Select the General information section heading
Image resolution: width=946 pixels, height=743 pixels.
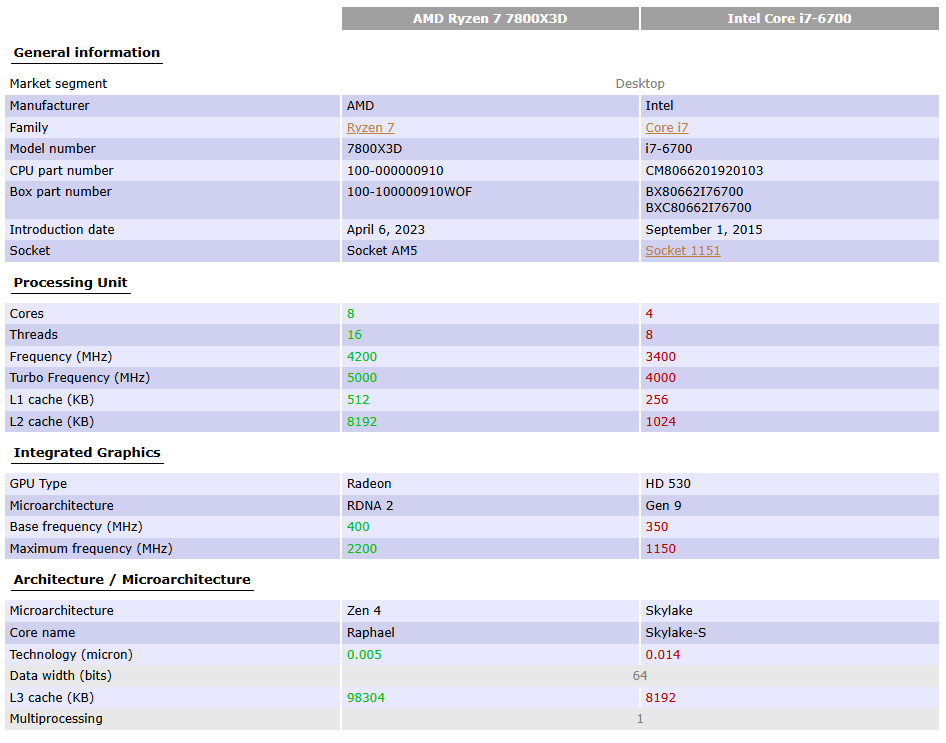(87, 53)
